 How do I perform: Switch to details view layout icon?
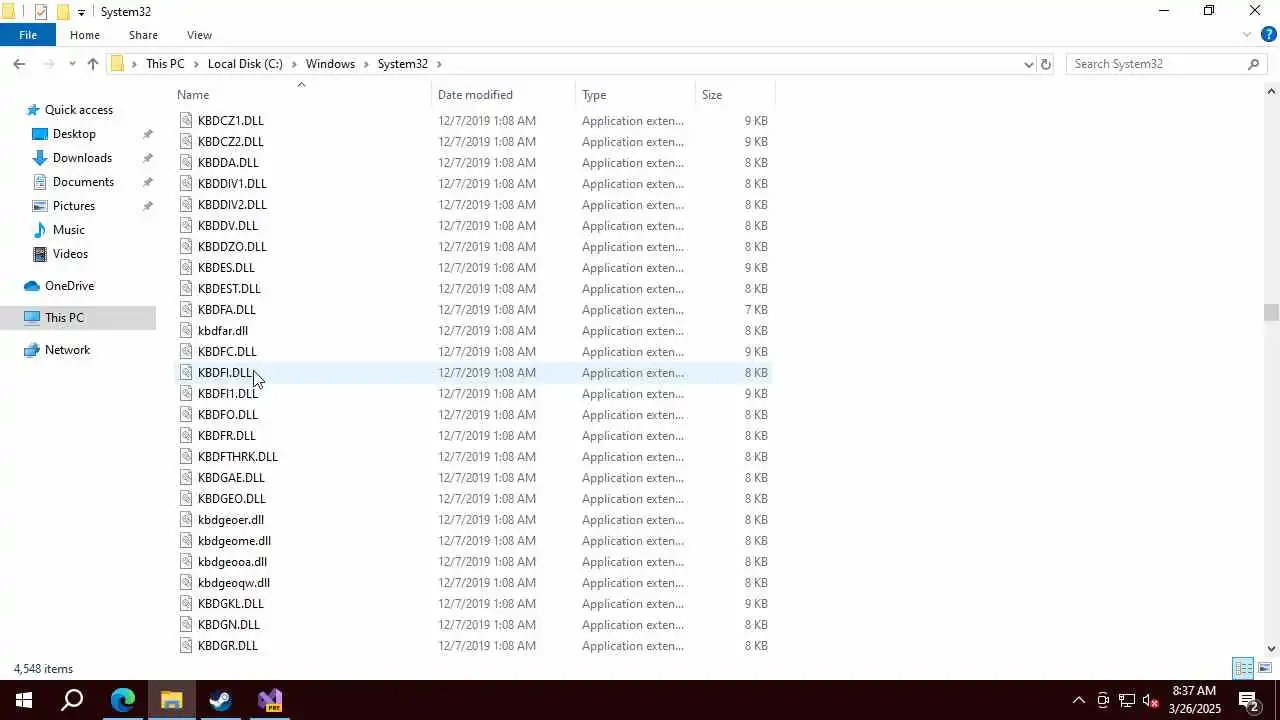(x=1243, y=668)
